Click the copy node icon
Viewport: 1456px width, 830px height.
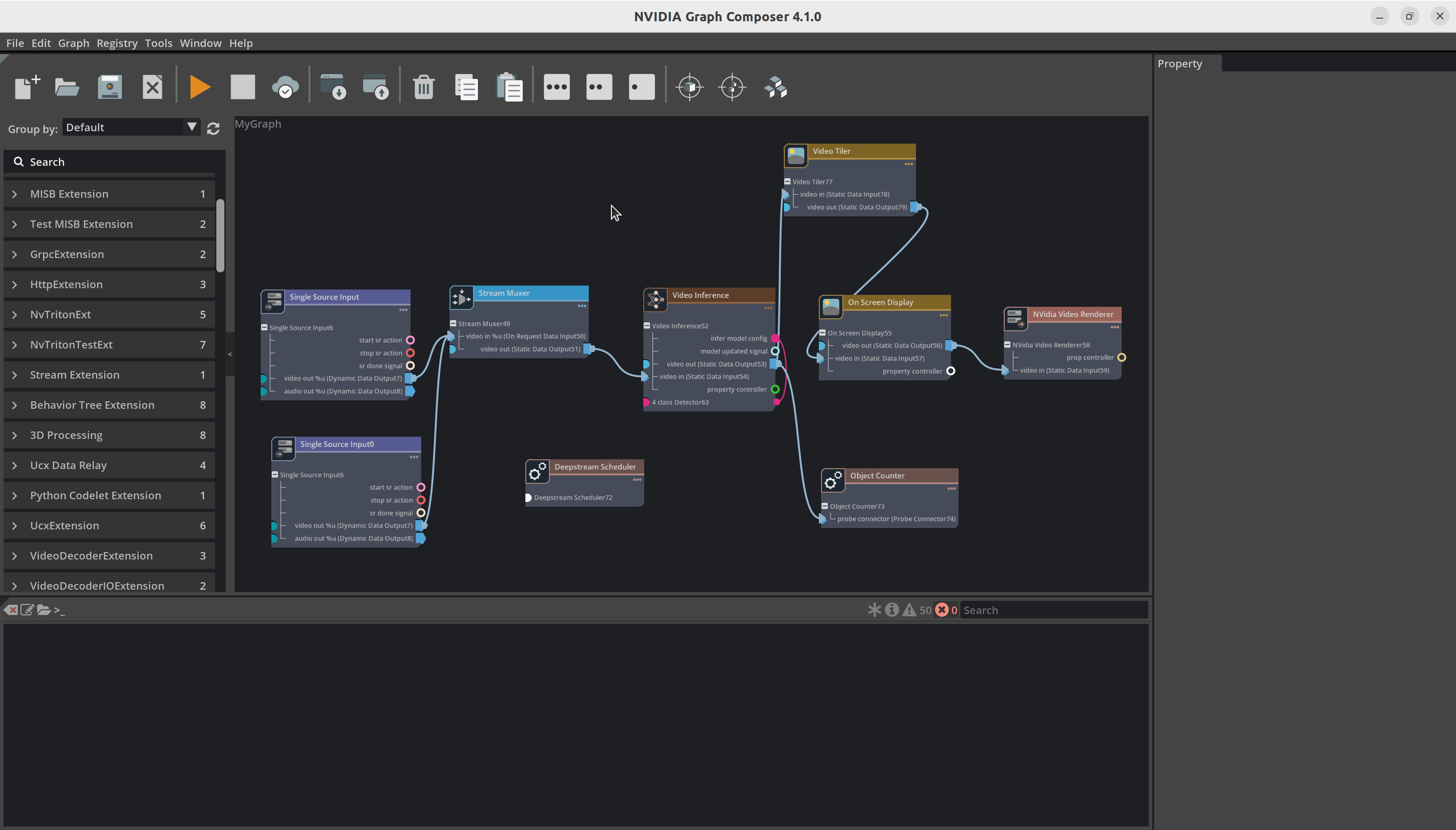pos(466,87)
